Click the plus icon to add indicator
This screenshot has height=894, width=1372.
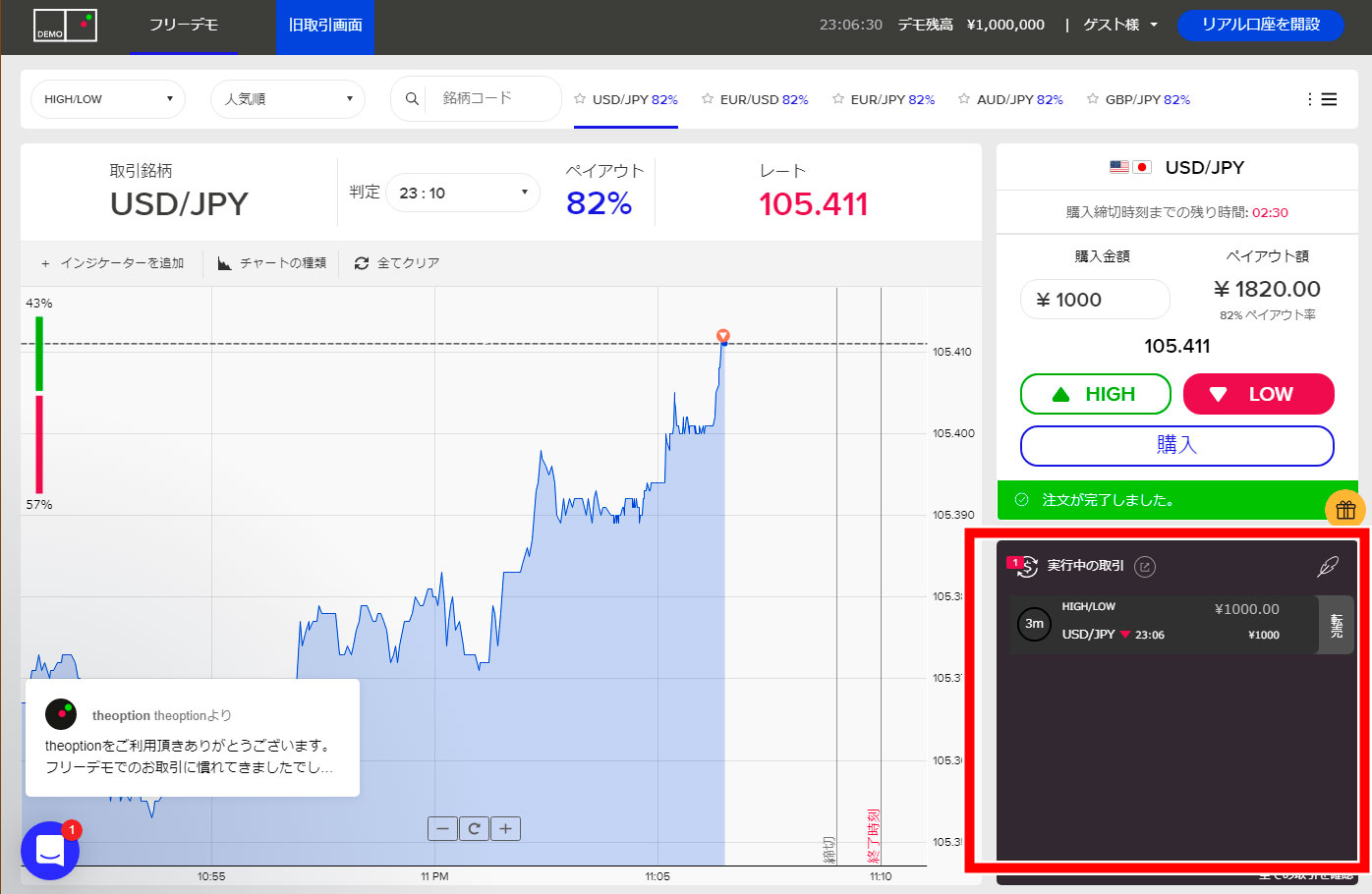coord(45,263)
